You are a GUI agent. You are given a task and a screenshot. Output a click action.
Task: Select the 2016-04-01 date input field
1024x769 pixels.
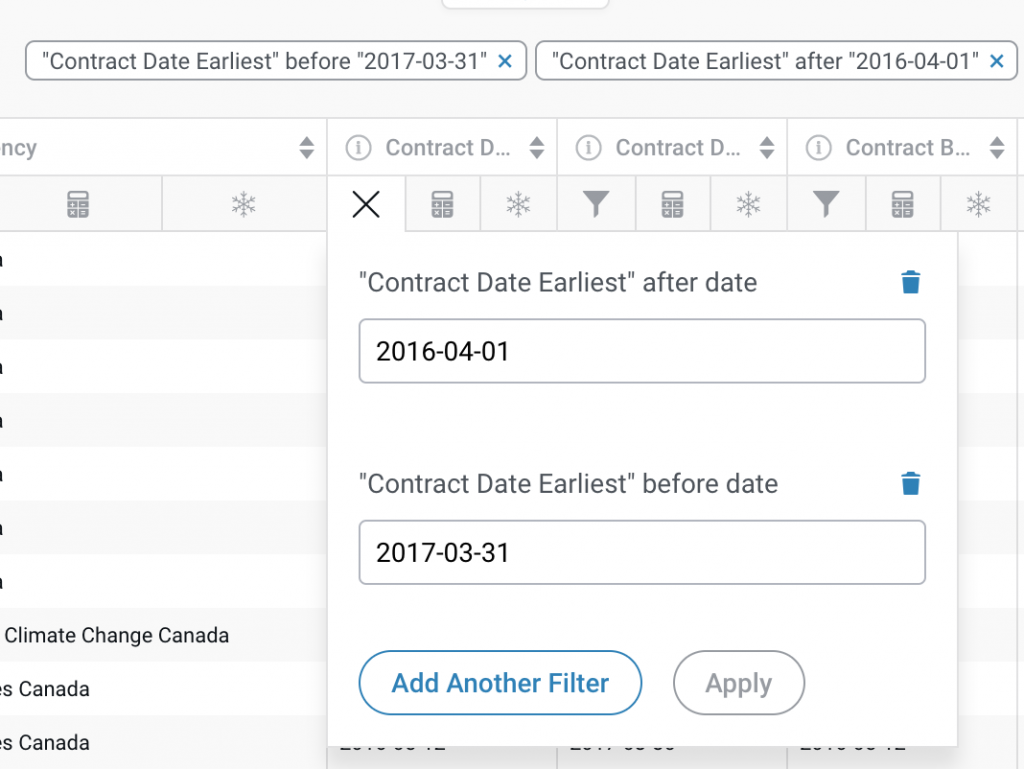642,351
